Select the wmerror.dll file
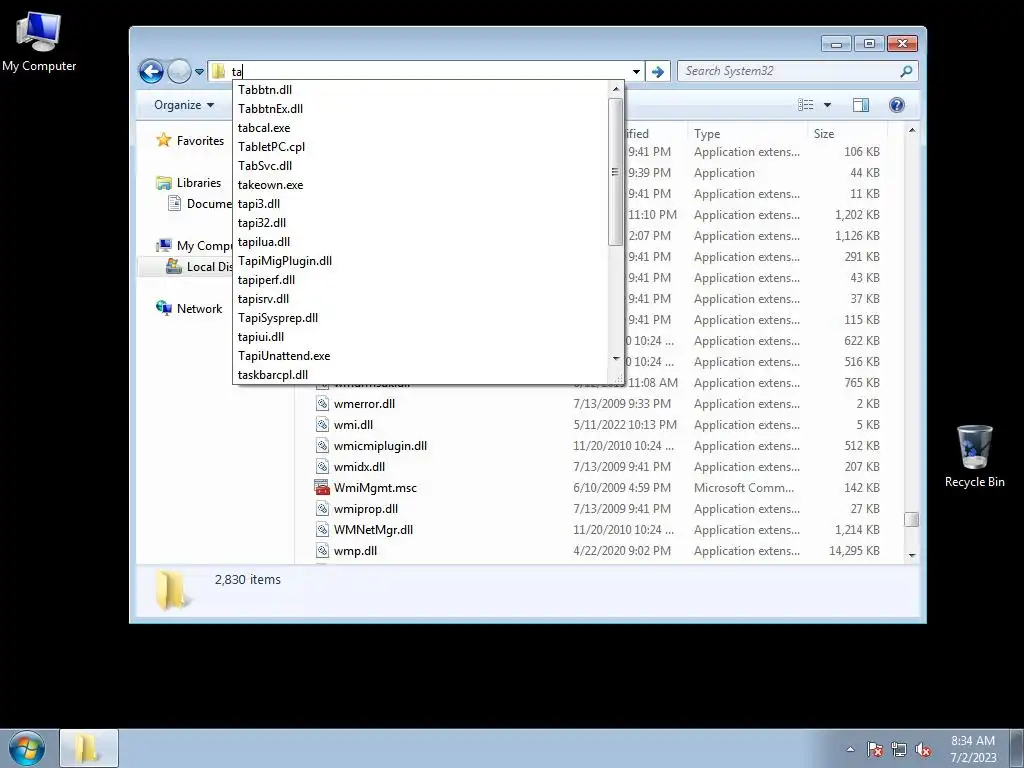The image size is (1024, 768). [x=364, y=404]
